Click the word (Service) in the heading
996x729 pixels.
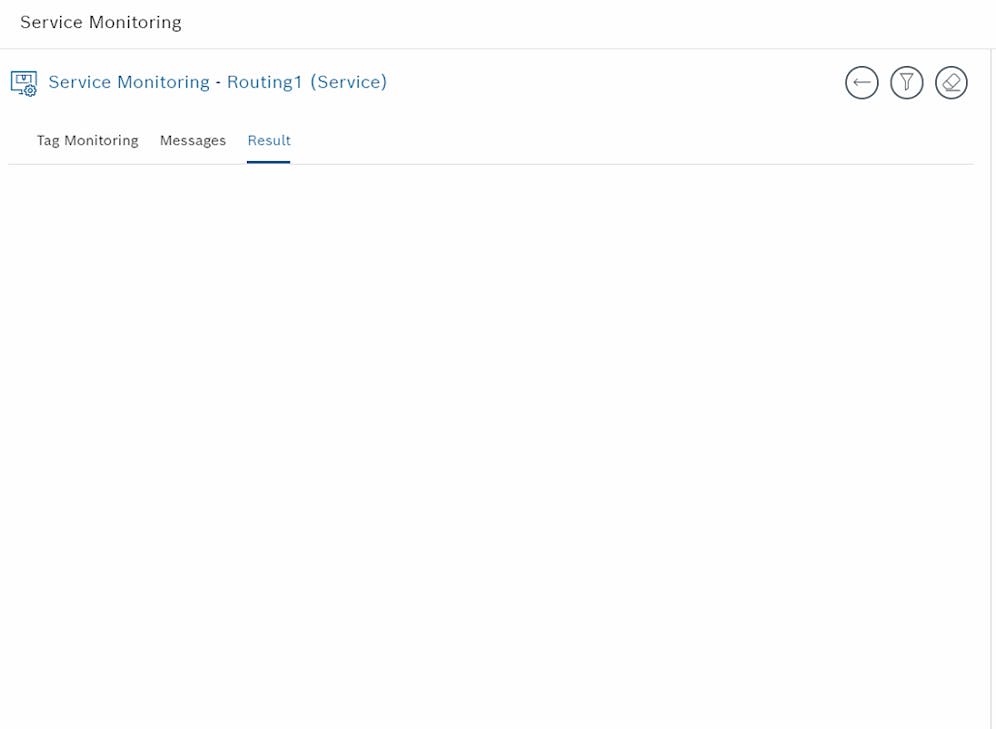coord(348,82)
